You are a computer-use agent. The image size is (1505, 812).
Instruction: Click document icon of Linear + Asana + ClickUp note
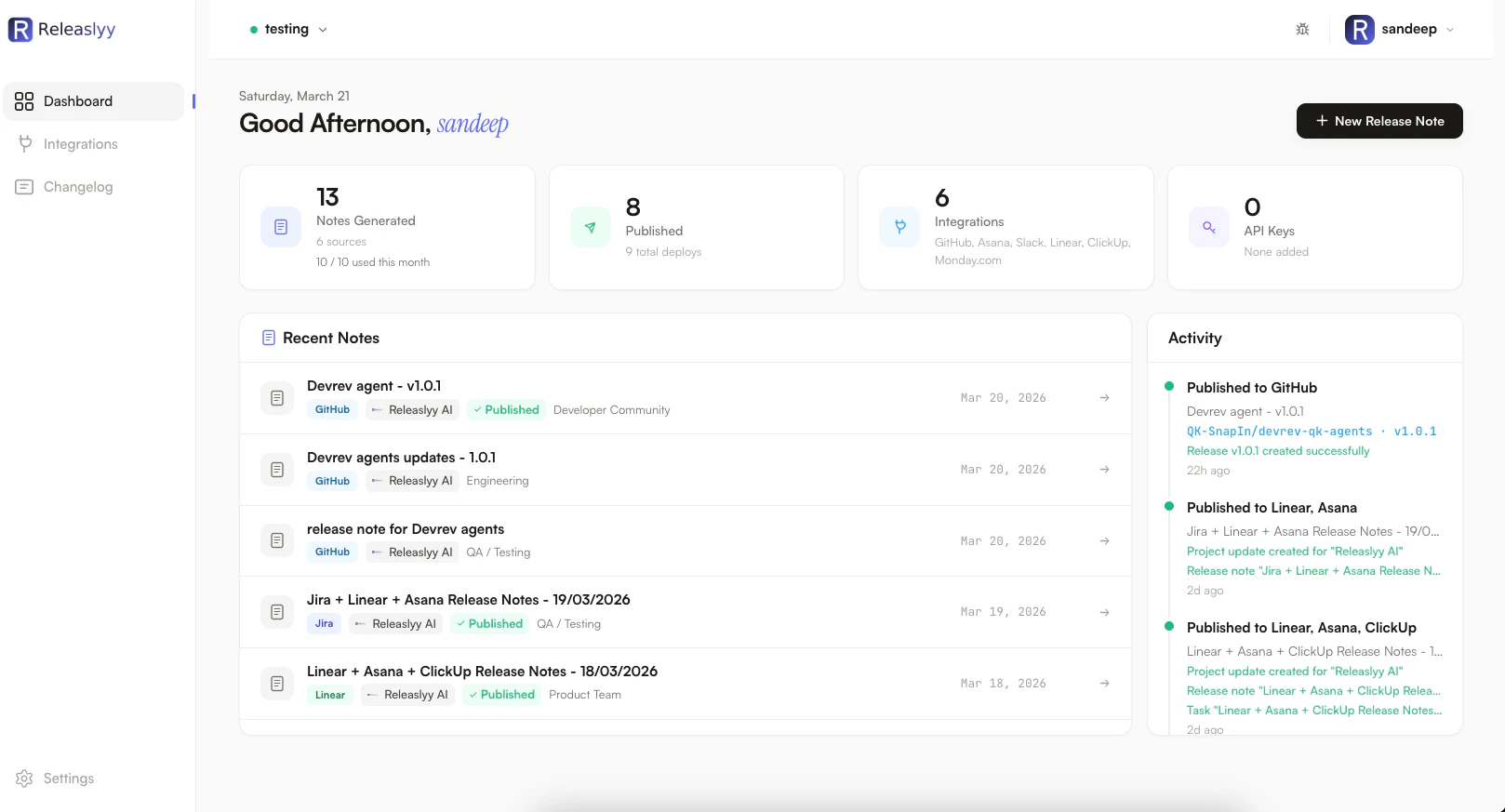tap(277, 684)
